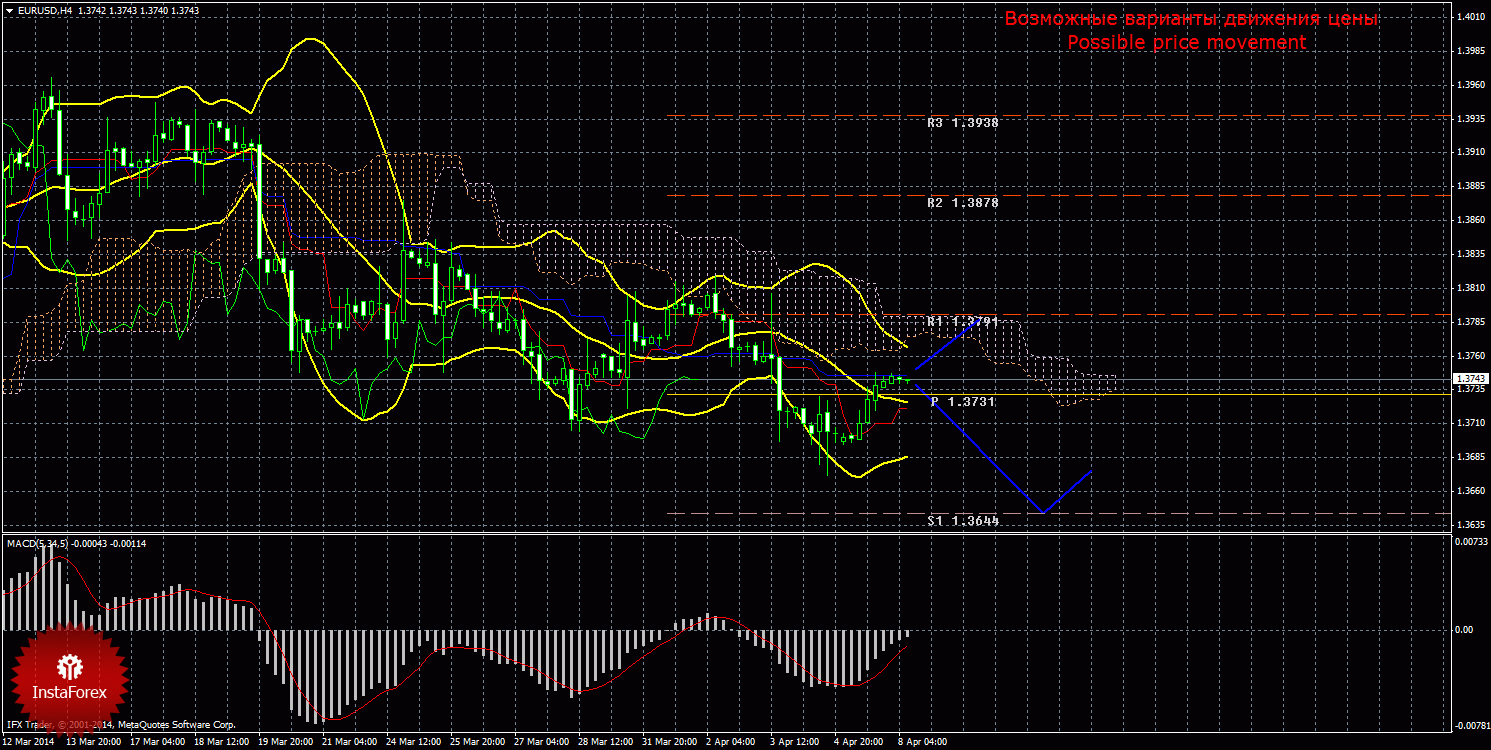Click the 12 Mar 2014 date on time axis

30,743
